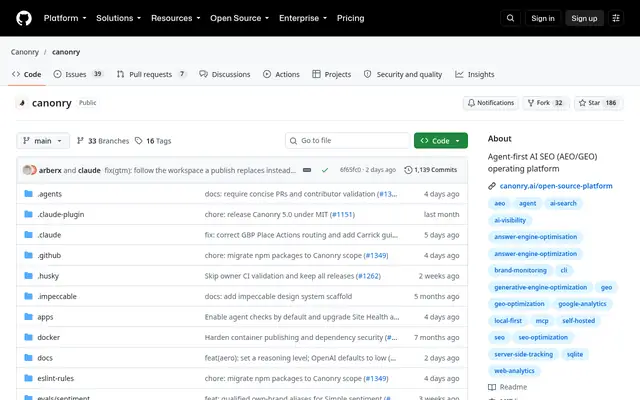The width and height of the screenshot is (640, 400).
Task: Switch to the Actions tab
Action: (281, 74)
